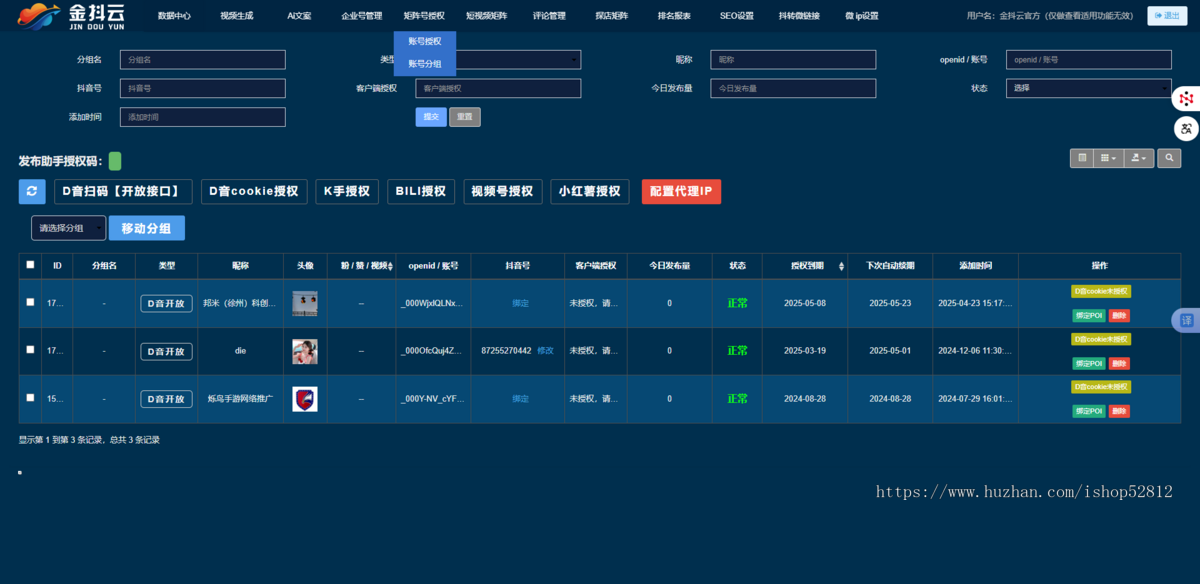
Task: Click the 移动分组 button
Action: (147, 228)
